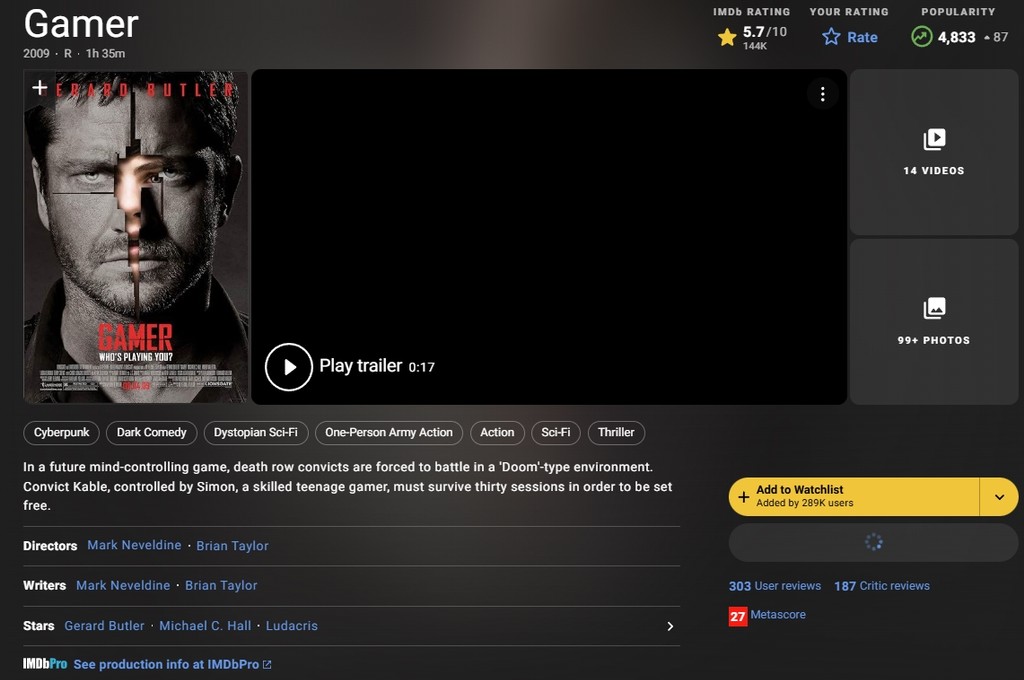Open writer Mark Neveldine link
Viewport: 1024px width, 680px height.
tap(123, 585)
